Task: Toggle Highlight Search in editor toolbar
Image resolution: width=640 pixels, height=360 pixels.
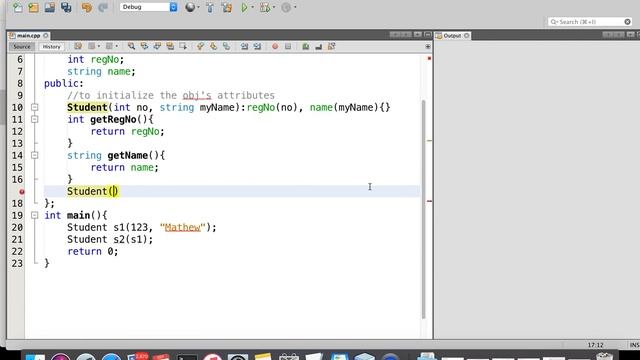Action: coord(170,47)
